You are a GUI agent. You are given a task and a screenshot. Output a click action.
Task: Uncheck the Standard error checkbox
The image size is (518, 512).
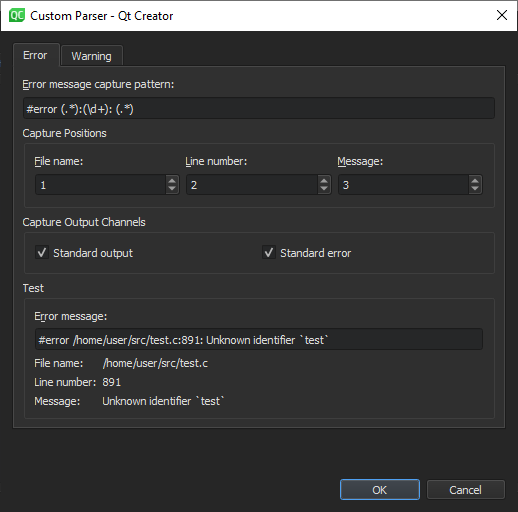(x=269, y=252)
